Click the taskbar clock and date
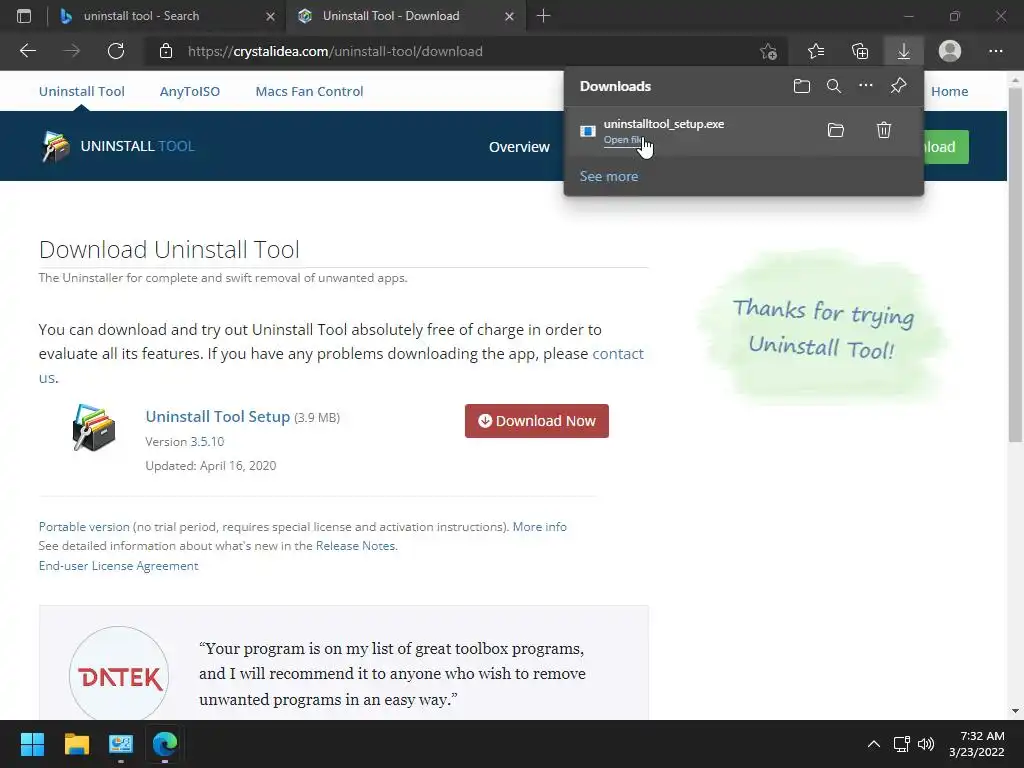The height and width of the screenshot is (768, 1024). pos(976,744)
